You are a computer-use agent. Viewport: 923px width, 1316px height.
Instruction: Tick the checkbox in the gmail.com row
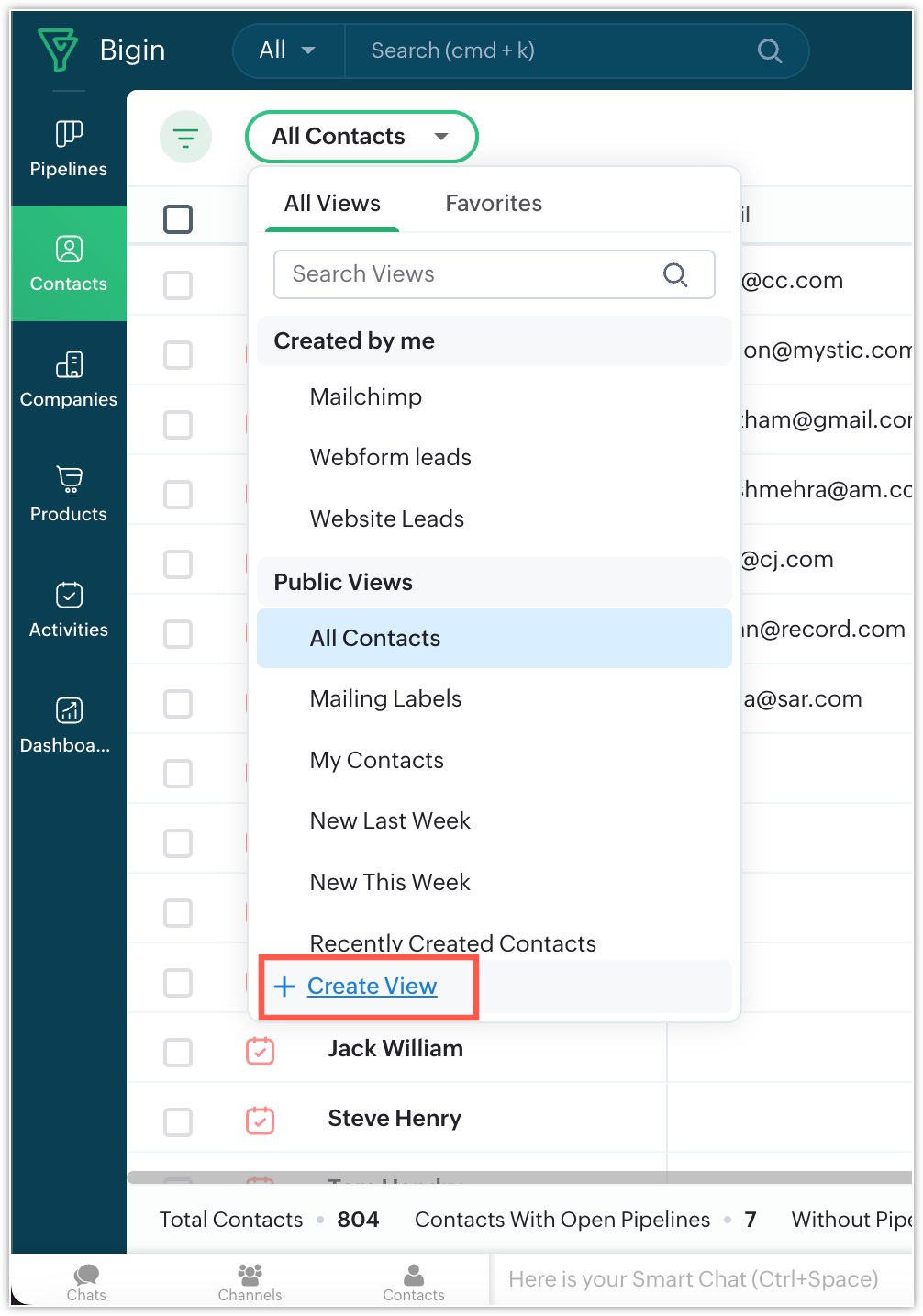pyautogui.click(x=178, y=425)
